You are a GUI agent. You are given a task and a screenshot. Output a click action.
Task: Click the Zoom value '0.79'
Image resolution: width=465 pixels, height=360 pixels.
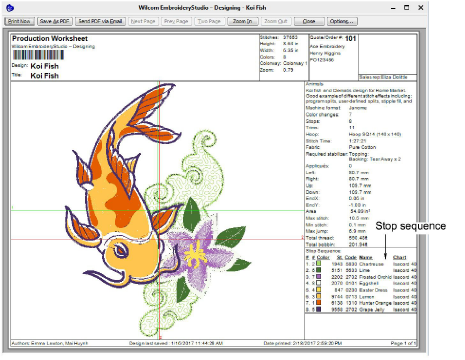tap(288, 70)
